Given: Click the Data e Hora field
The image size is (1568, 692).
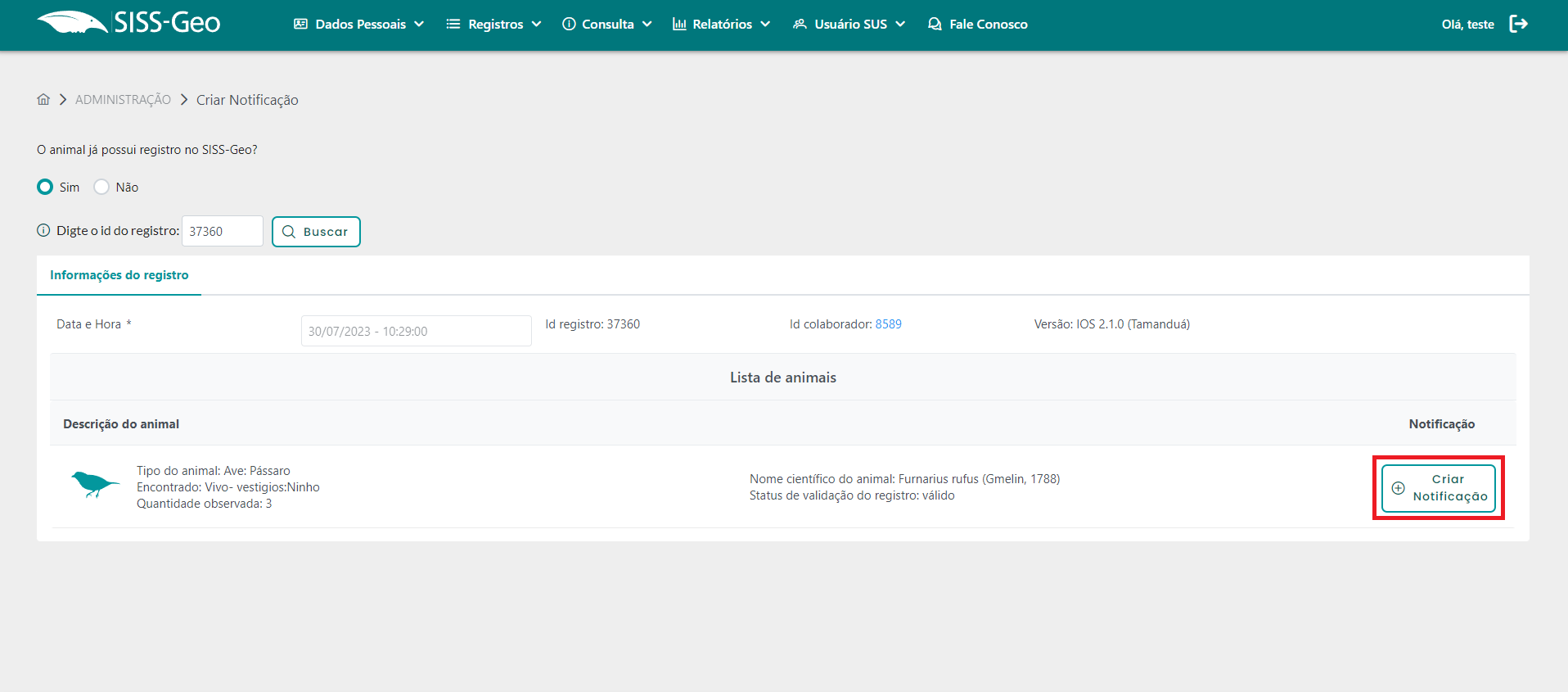Looking at the screenshot, I should [416, 331].
